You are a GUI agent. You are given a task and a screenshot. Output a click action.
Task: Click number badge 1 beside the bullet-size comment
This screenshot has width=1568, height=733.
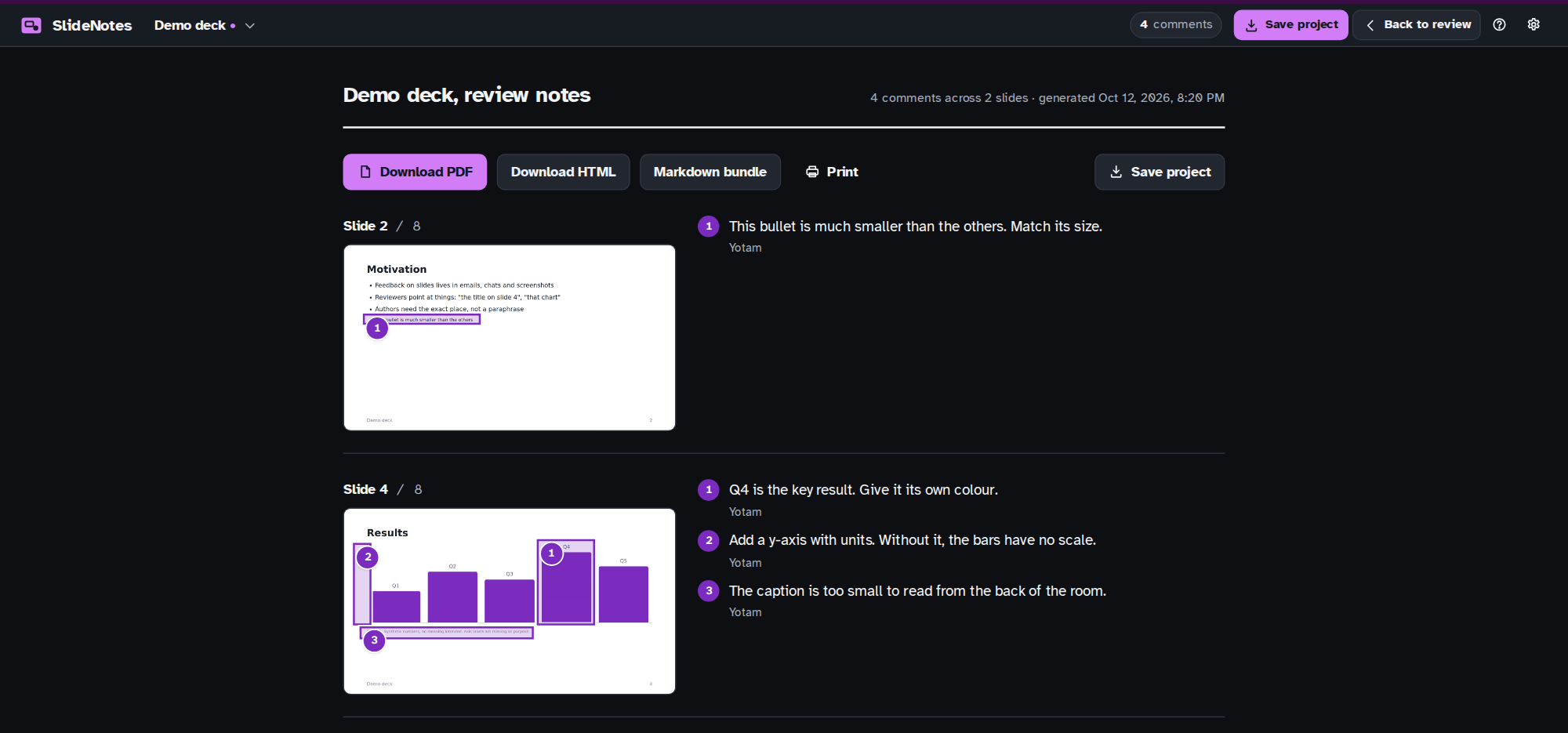pyautogui.click(x=709, y=227)
